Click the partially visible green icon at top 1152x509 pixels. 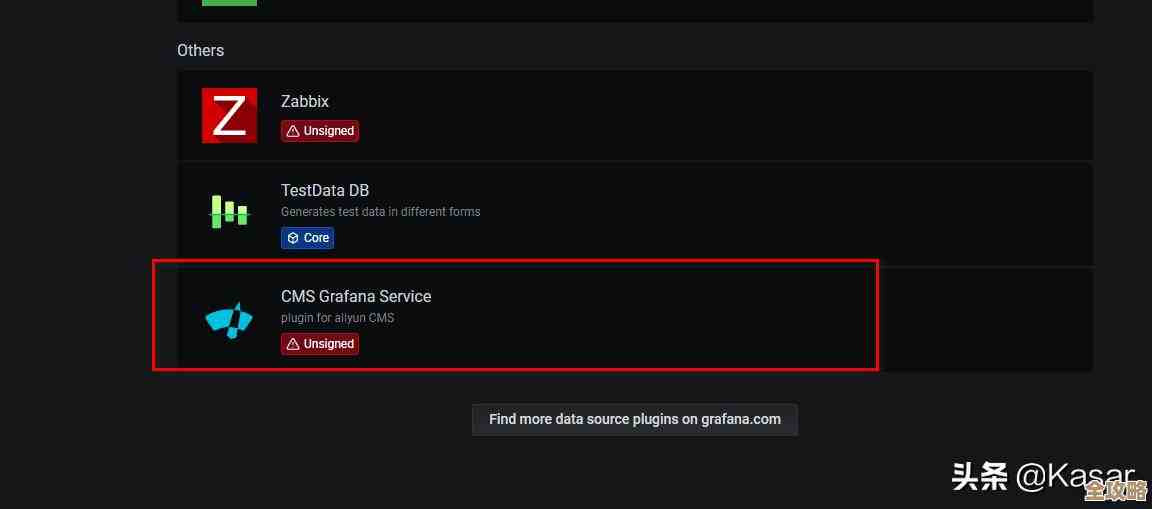229,3
